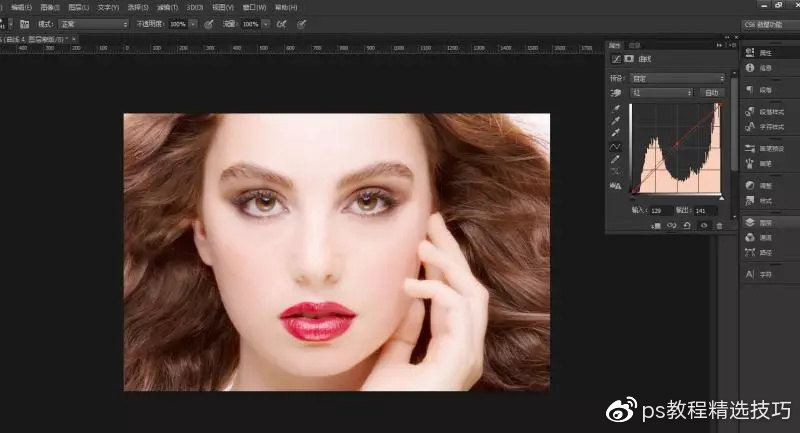This screenshot has width=800, height=433.
Task: Pick the white point eyedropper
Action: click(616, 134)
